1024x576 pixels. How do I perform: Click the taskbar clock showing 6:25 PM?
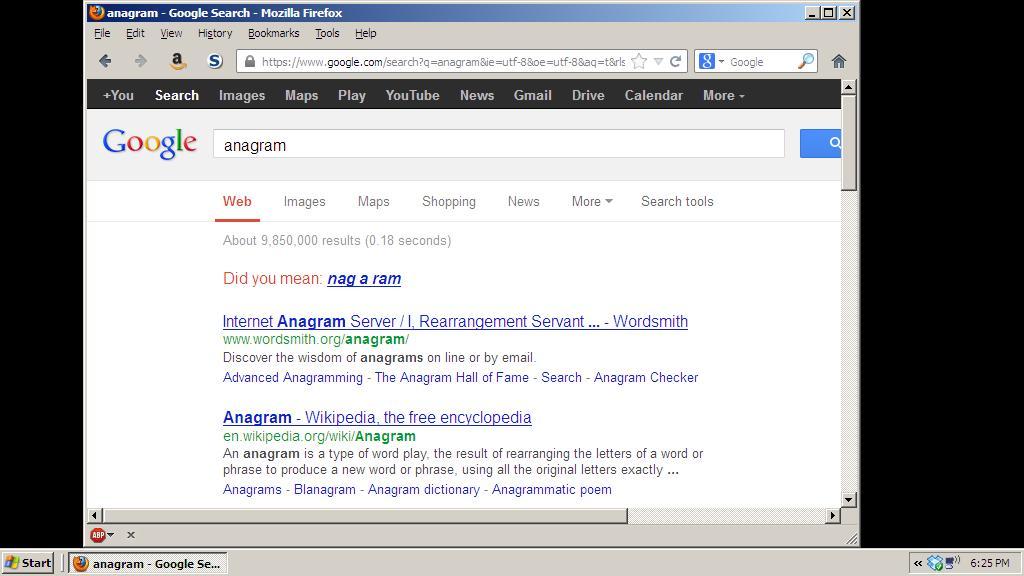(x=990, y=563)
